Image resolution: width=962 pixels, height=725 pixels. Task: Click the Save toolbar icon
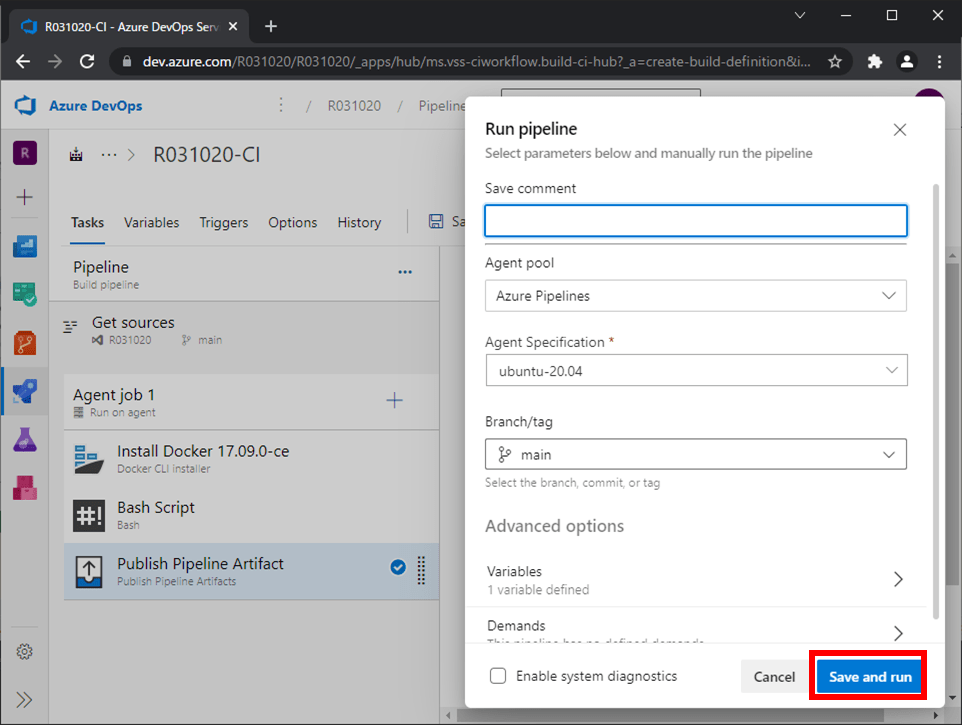click(436, 221)
